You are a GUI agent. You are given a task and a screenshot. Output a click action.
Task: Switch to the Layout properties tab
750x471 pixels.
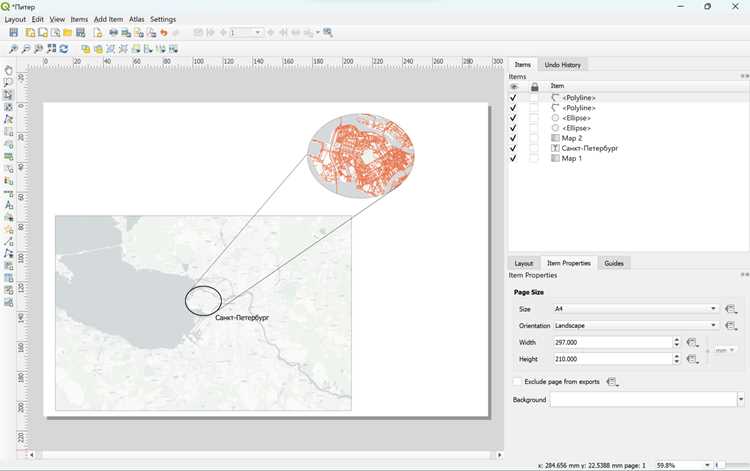524,263
